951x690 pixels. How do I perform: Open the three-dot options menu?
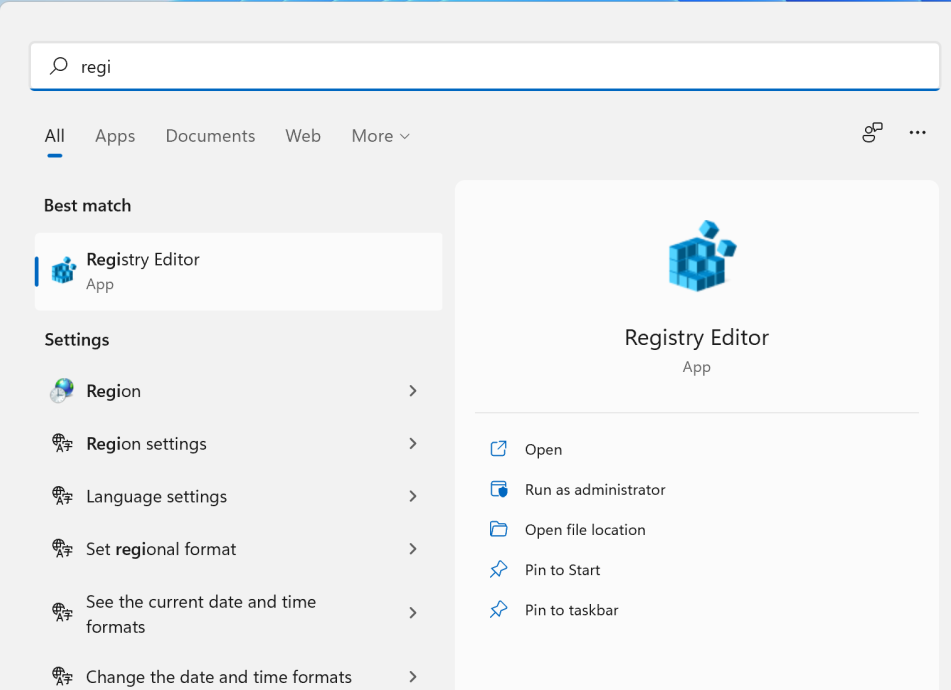(917, 132)
